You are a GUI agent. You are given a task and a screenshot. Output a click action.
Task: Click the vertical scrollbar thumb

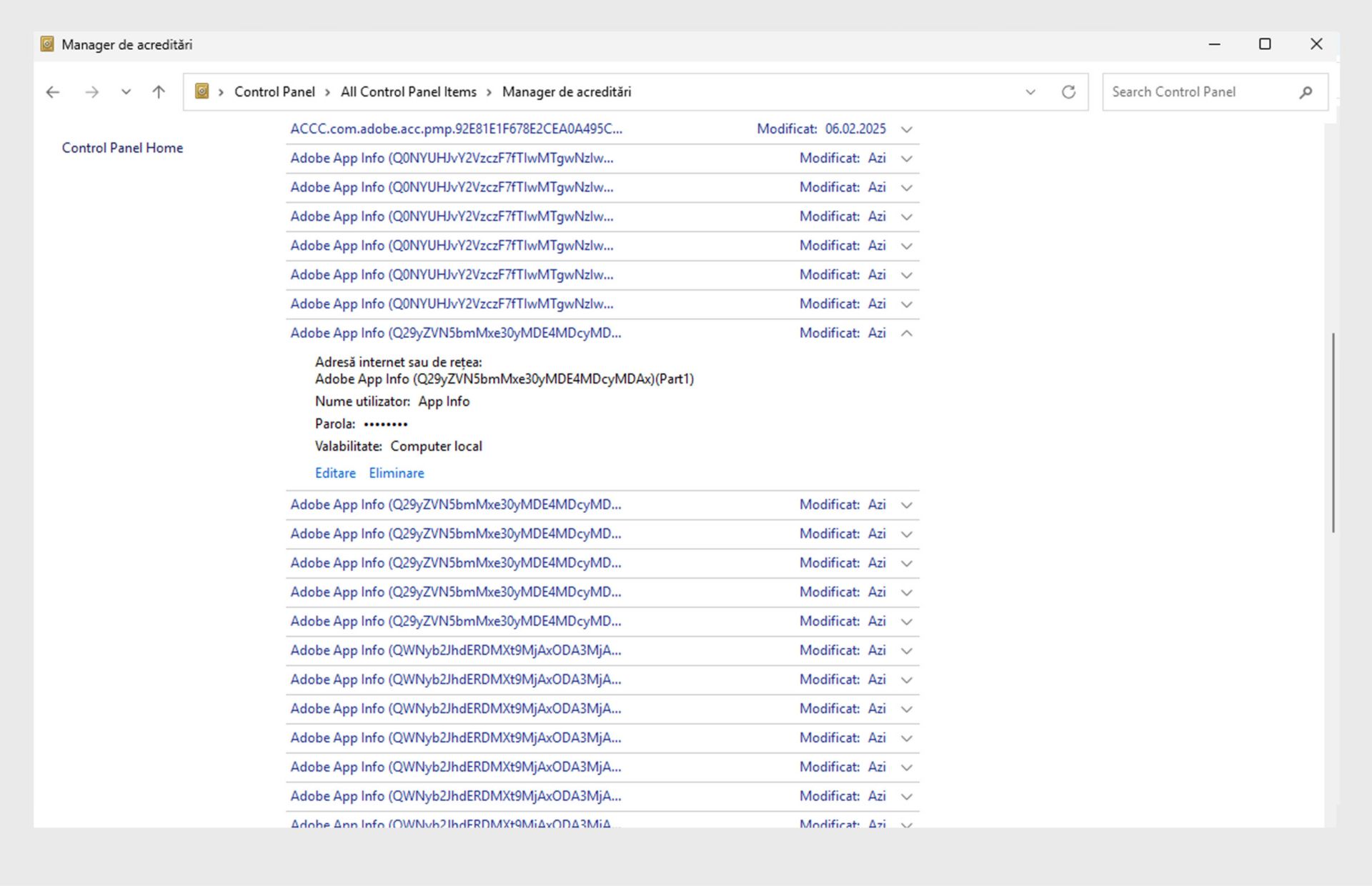pos(1333,432)
